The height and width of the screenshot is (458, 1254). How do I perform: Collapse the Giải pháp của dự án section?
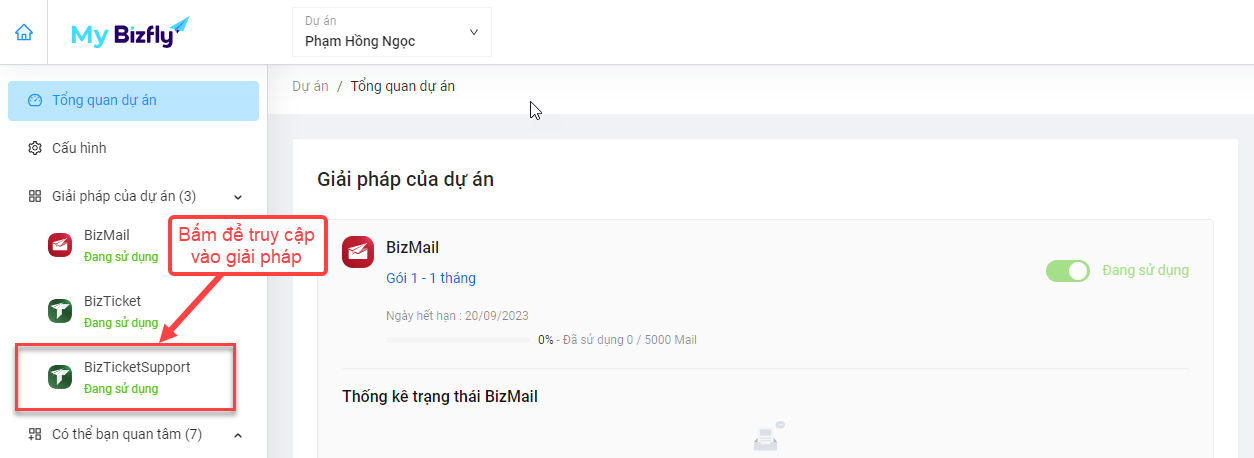click(238, 197)
